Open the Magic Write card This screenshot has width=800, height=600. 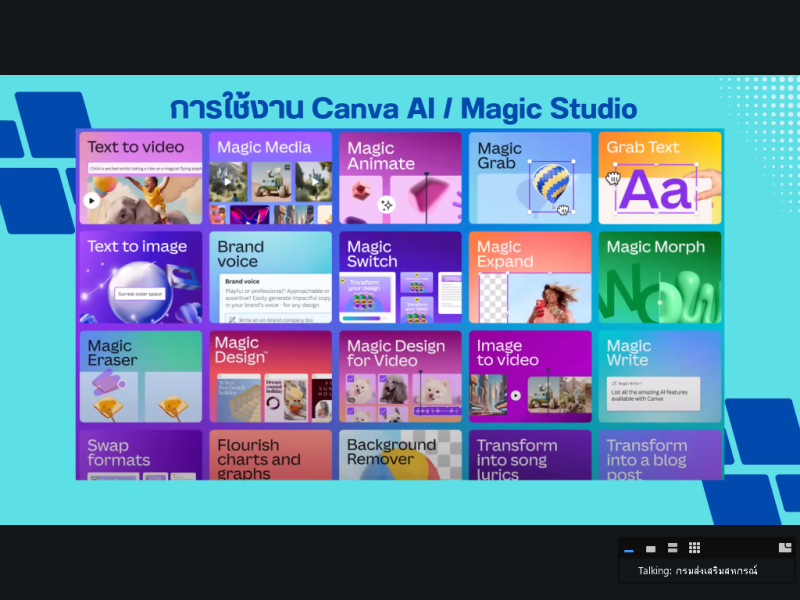tap(660, 376)
